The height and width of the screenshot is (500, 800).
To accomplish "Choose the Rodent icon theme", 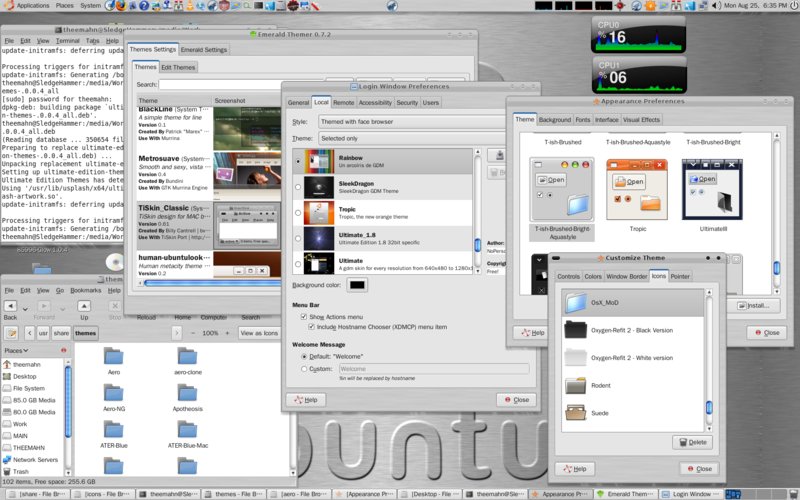I will coord(633,385).
